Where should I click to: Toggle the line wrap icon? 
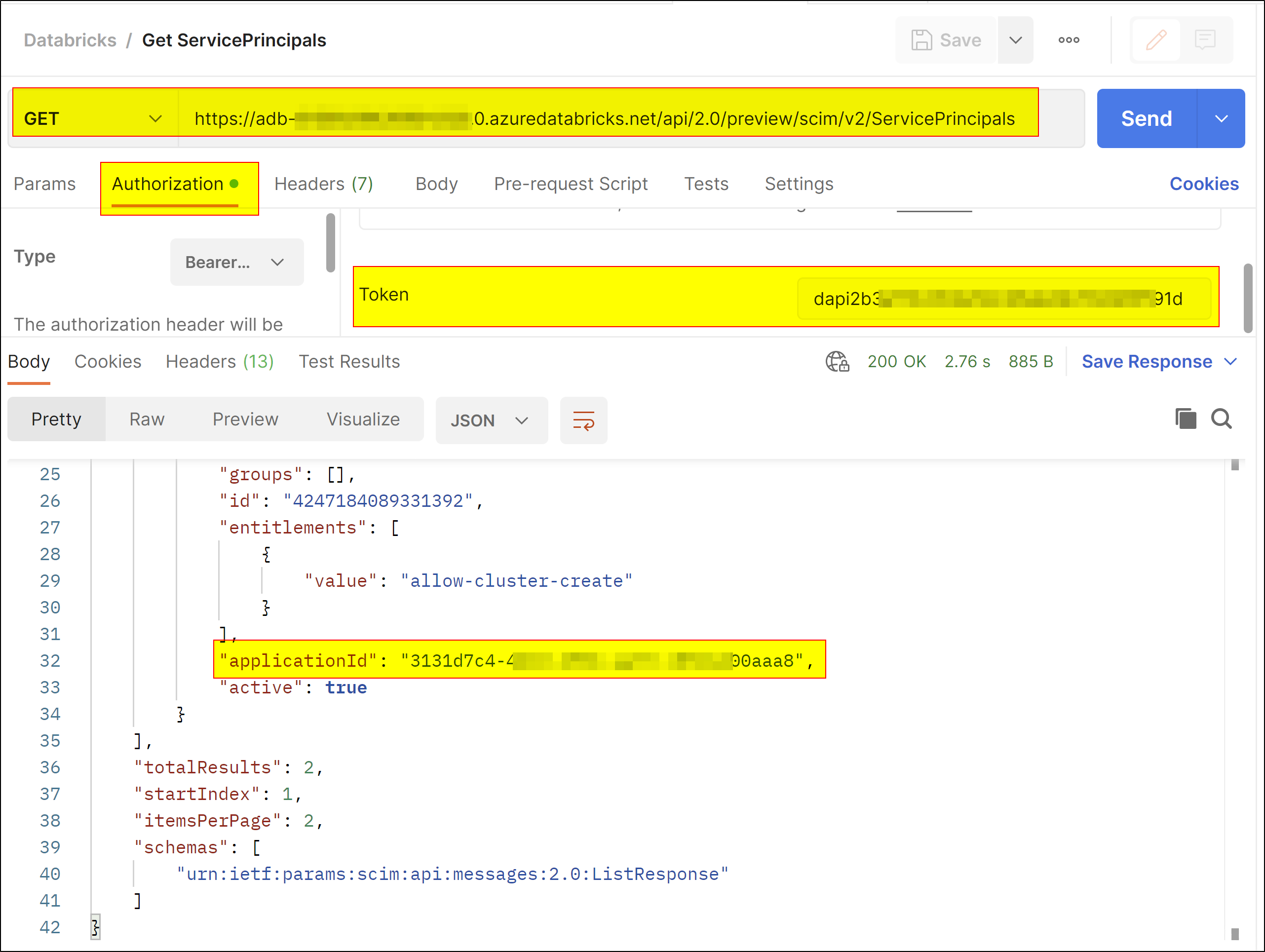coord(583,421)
